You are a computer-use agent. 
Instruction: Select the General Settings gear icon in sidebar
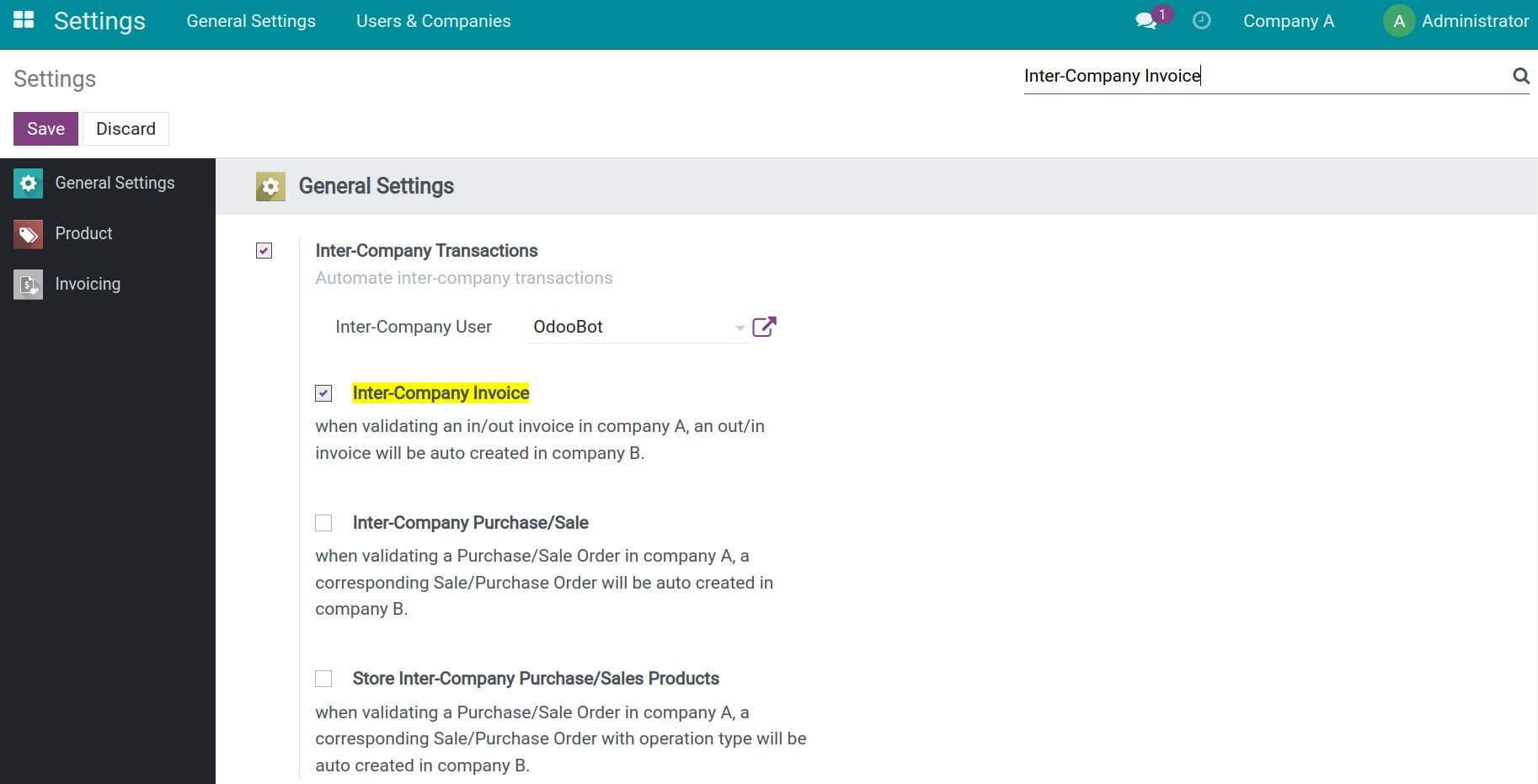point(28,183)
